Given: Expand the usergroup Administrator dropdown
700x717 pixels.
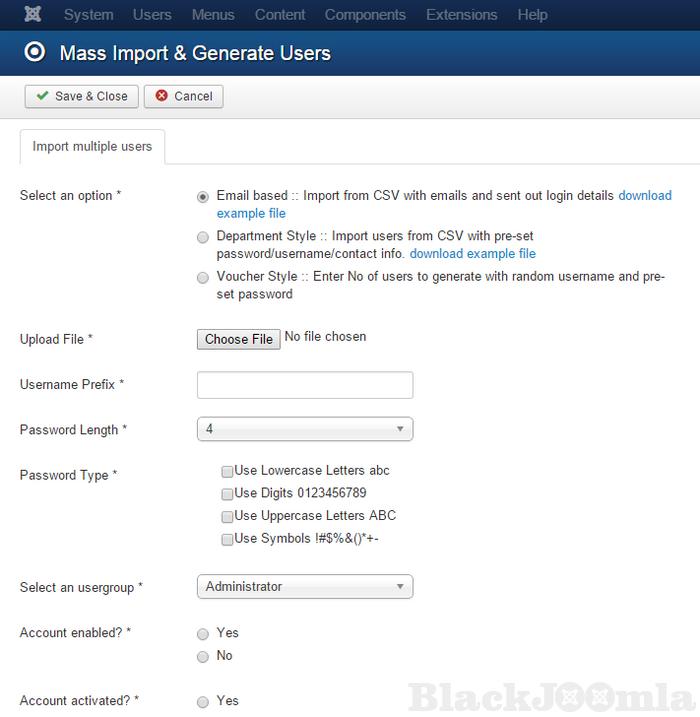Looking at the screenshot, I should click(x=305, y=587).
